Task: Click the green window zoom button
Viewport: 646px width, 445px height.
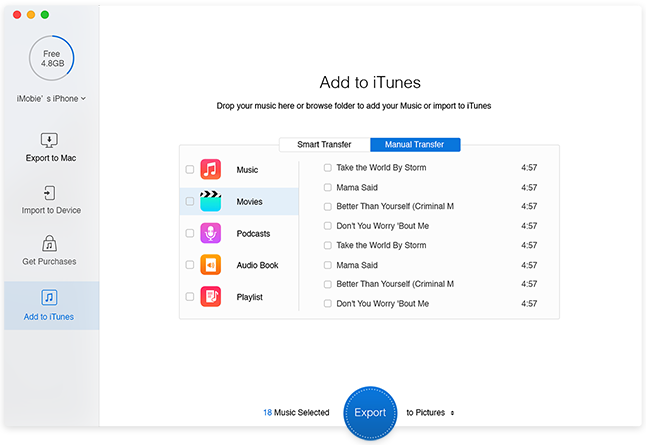Action: pos(45,15)
